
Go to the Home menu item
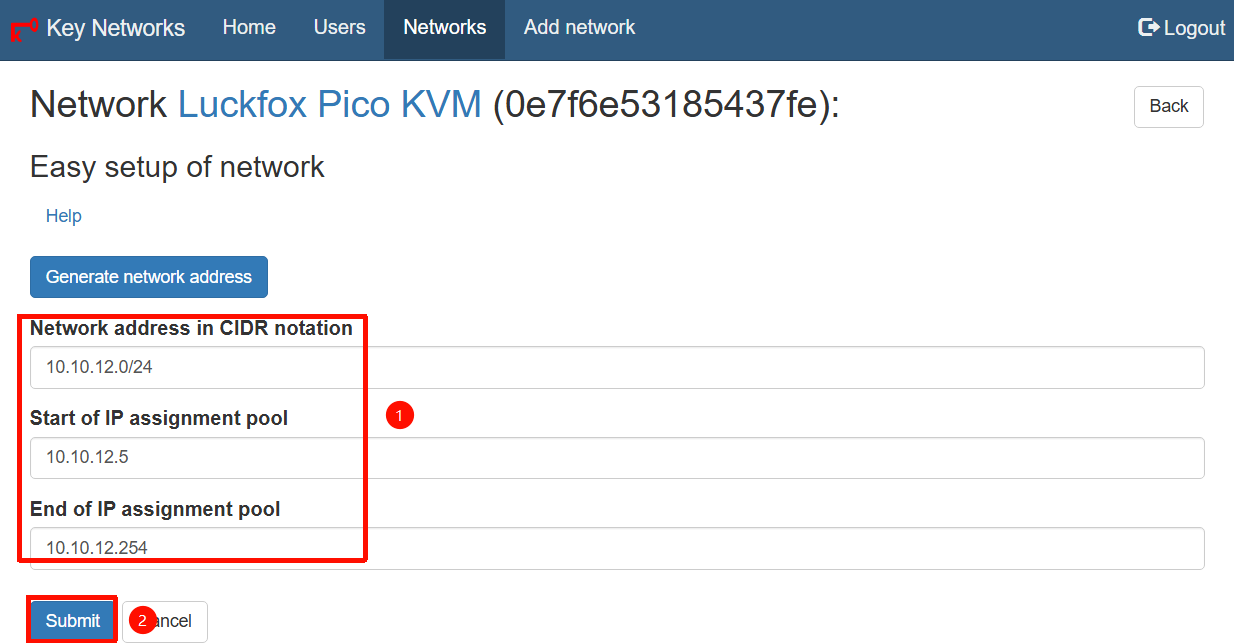[x=249, y=28]
